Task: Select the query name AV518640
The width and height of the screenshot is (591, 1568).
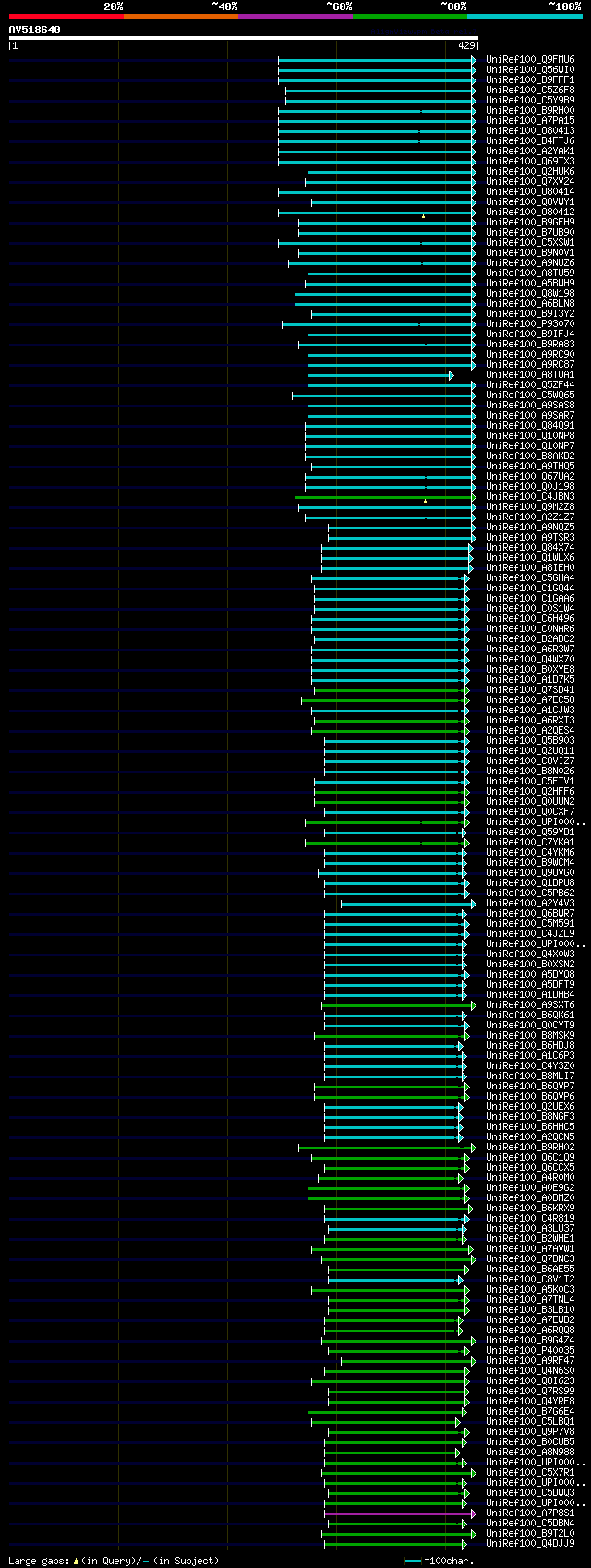Action: [x=35, y=30]
